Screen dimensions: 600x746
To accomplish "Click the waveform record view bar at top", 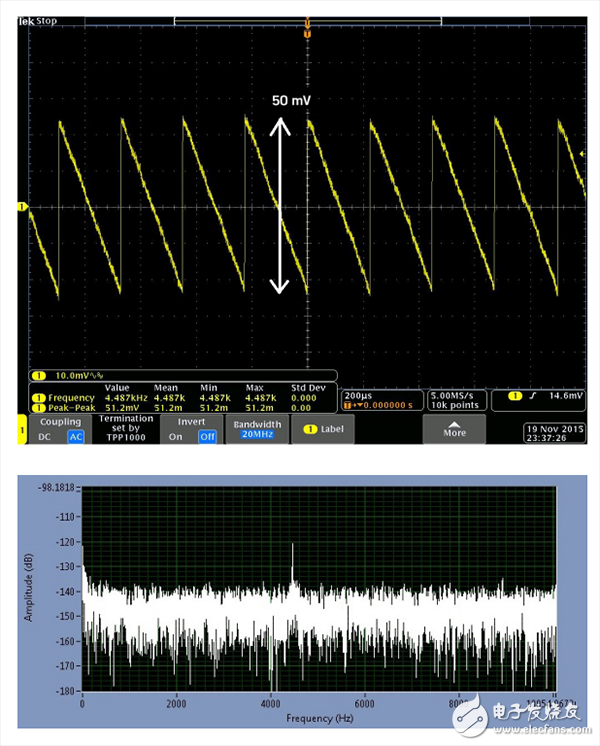I will point(308,19).
